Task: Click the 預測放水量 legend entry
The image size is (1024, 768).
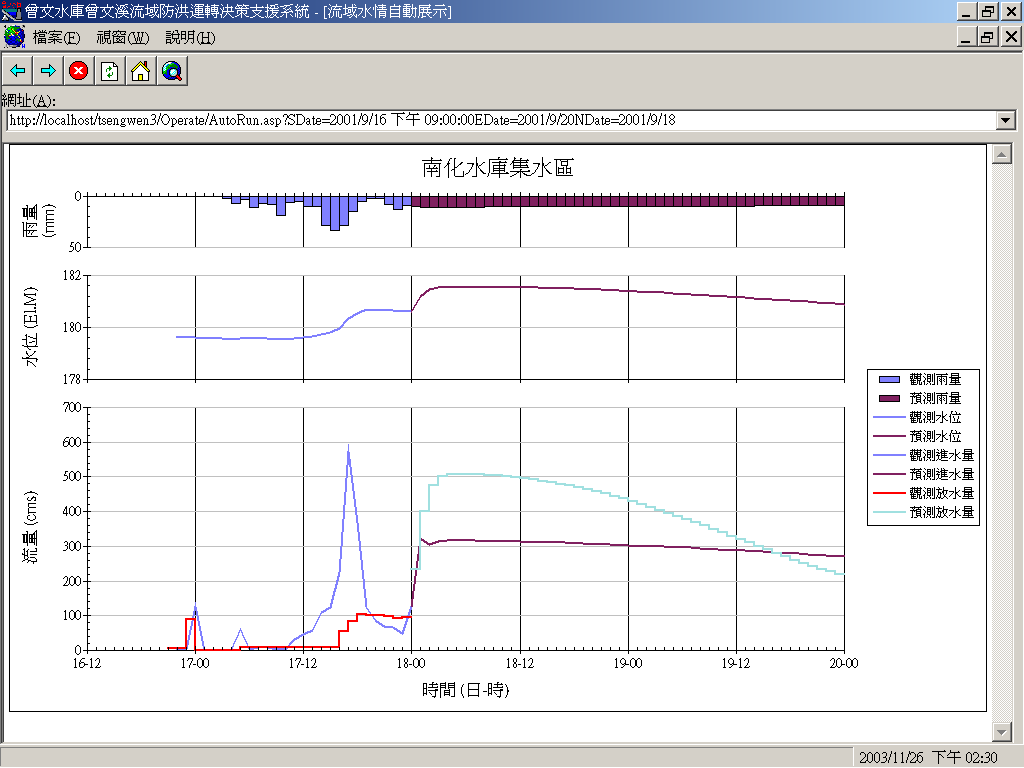Action: pos(924,512)
